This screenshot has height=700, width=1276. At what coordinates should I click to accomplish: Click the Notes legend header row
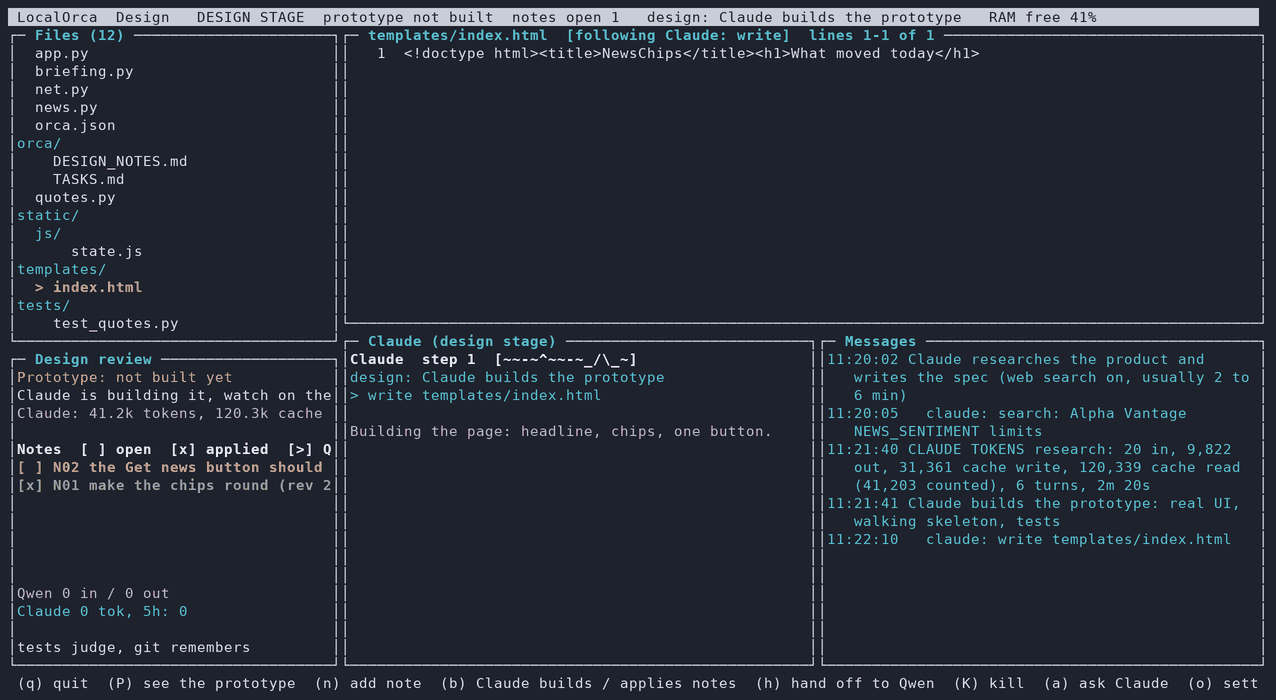click(174, 449)
